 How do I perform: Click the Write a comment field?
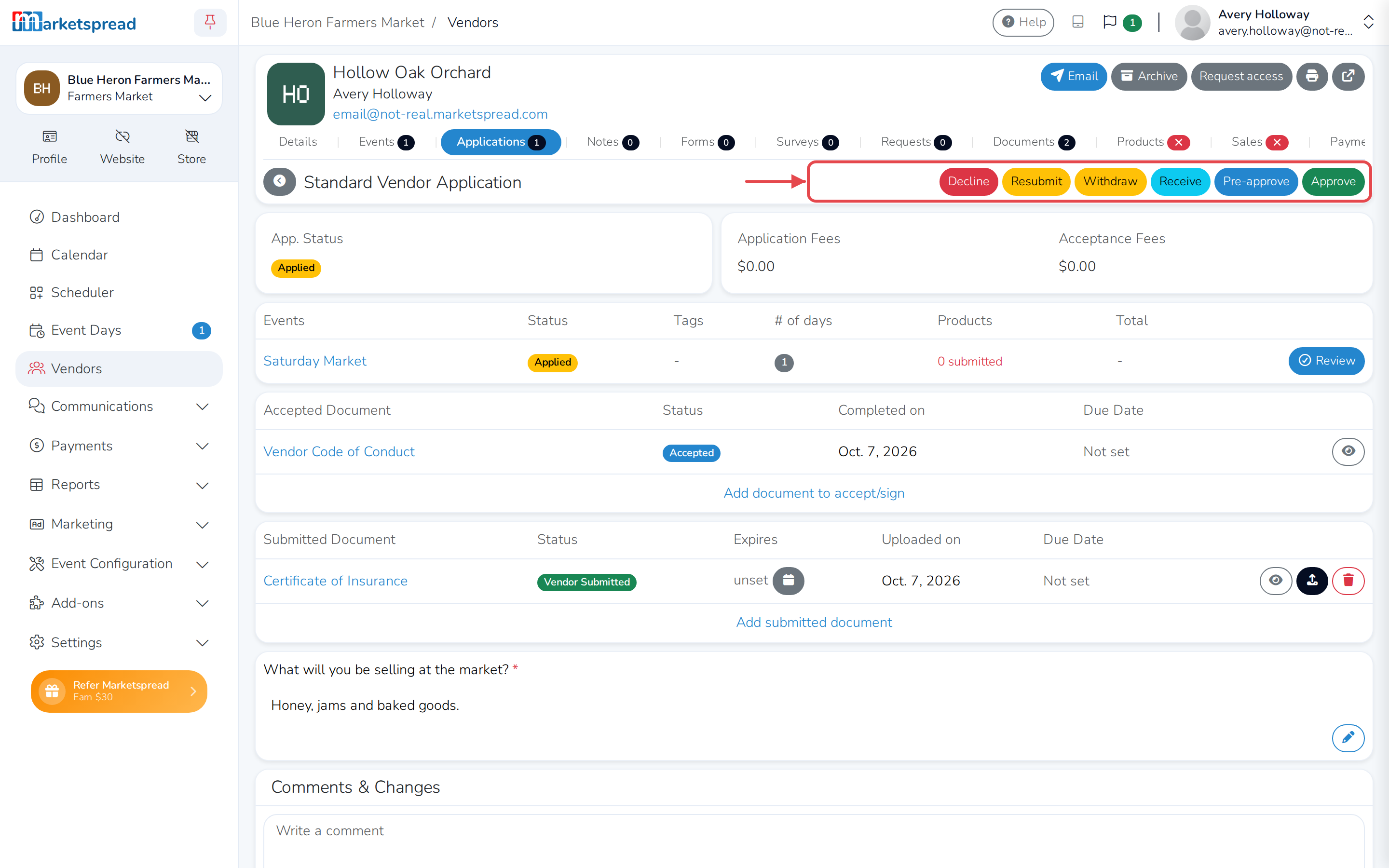coord(814,841)
